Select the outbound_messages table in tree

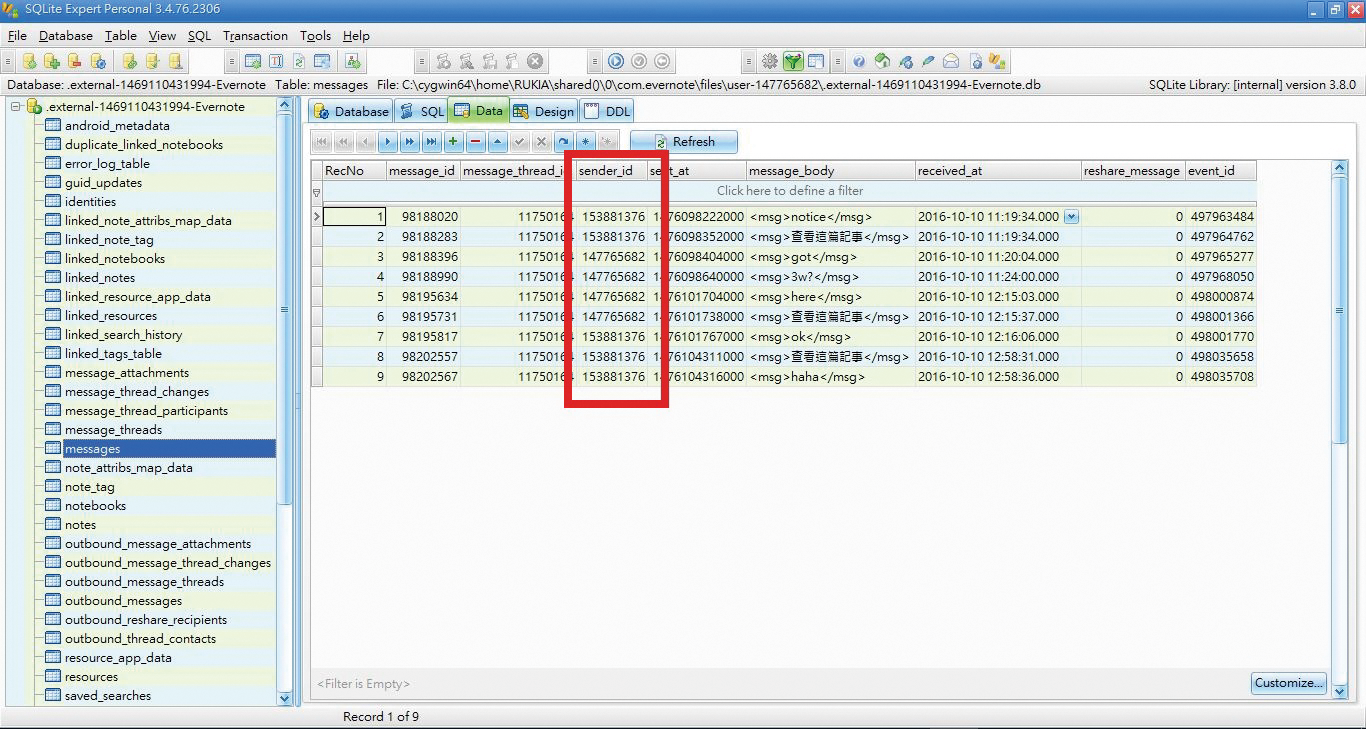123,600
